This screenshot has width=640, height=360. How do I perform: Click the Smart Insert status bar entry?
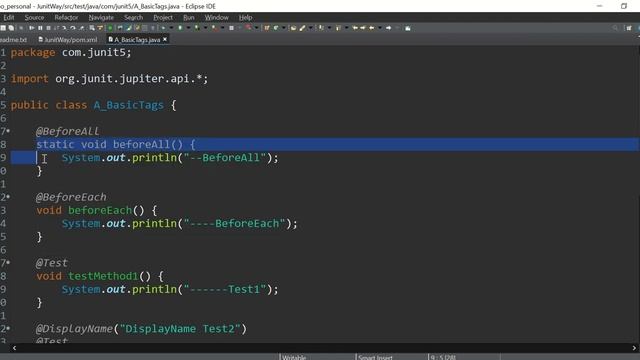(375, 357)
